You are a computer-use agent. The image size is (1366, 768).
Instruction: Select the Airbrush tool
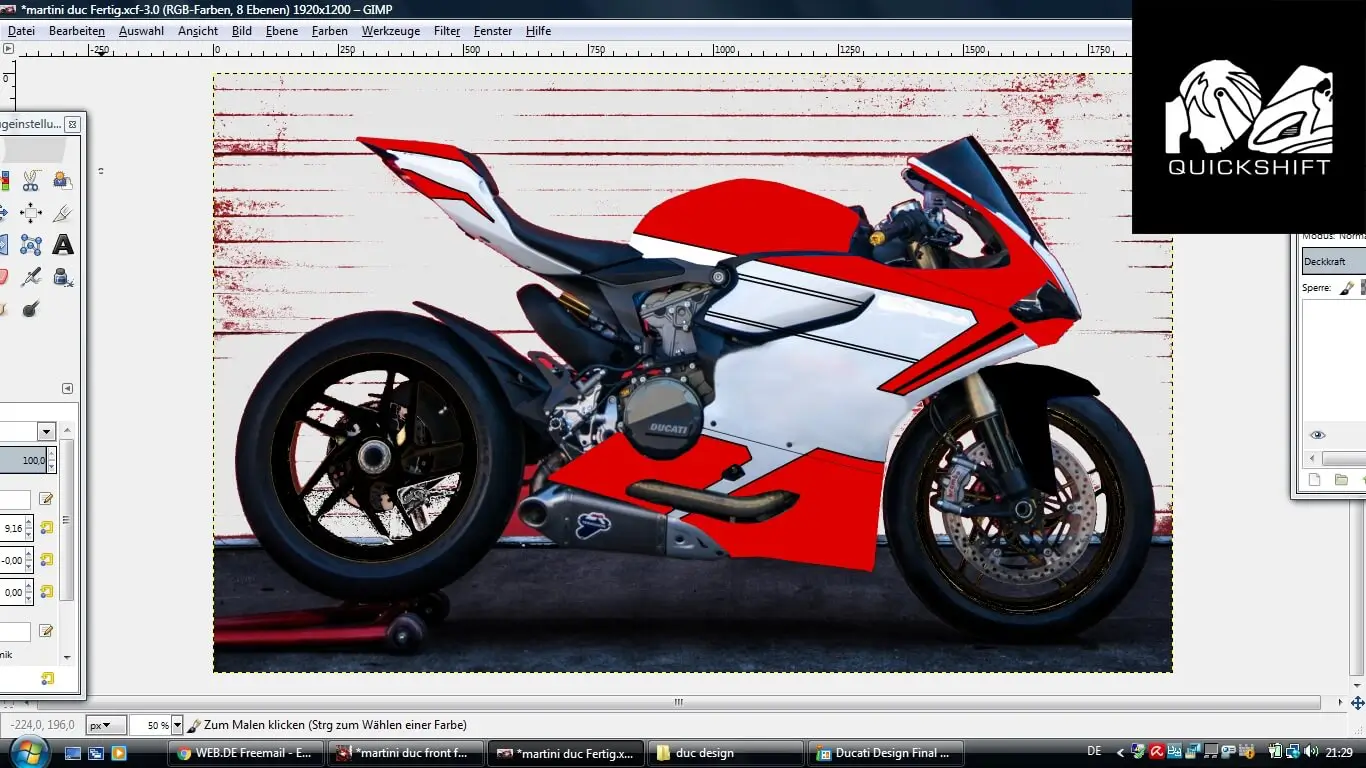[x=30, y=277]
